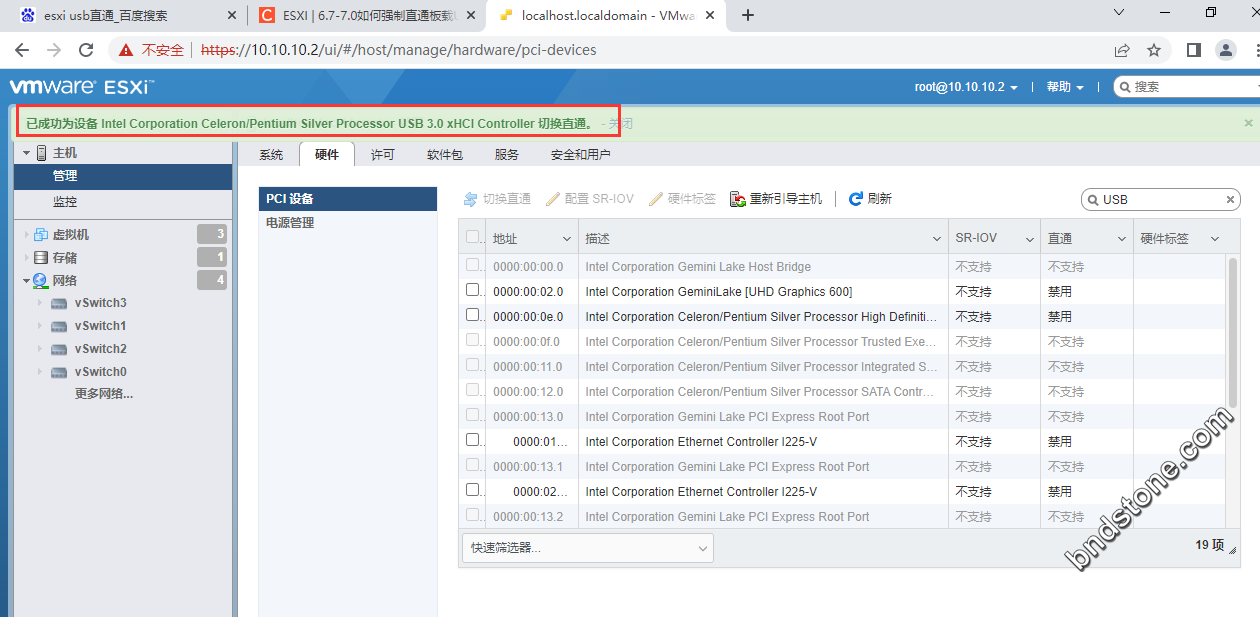
Task: Click the 刷新 refresh icon
Action: 856,199
